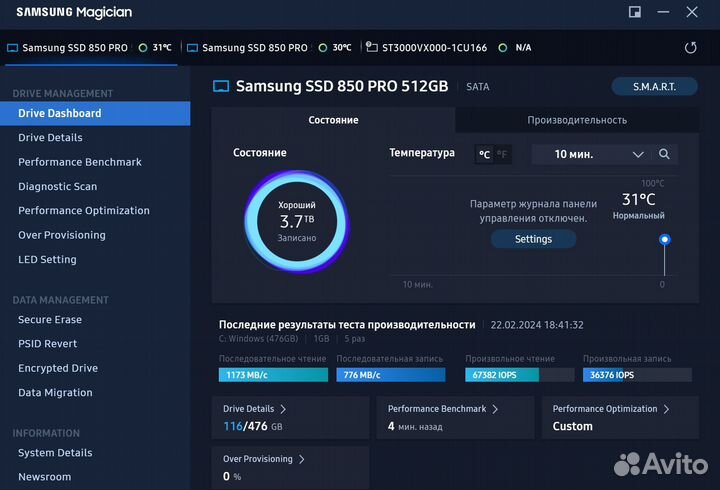The height and width of the screenshot is (490, 720).
Task: Click the 4 мин. назад benchmark time text
Action: click(x=415, y=427)
